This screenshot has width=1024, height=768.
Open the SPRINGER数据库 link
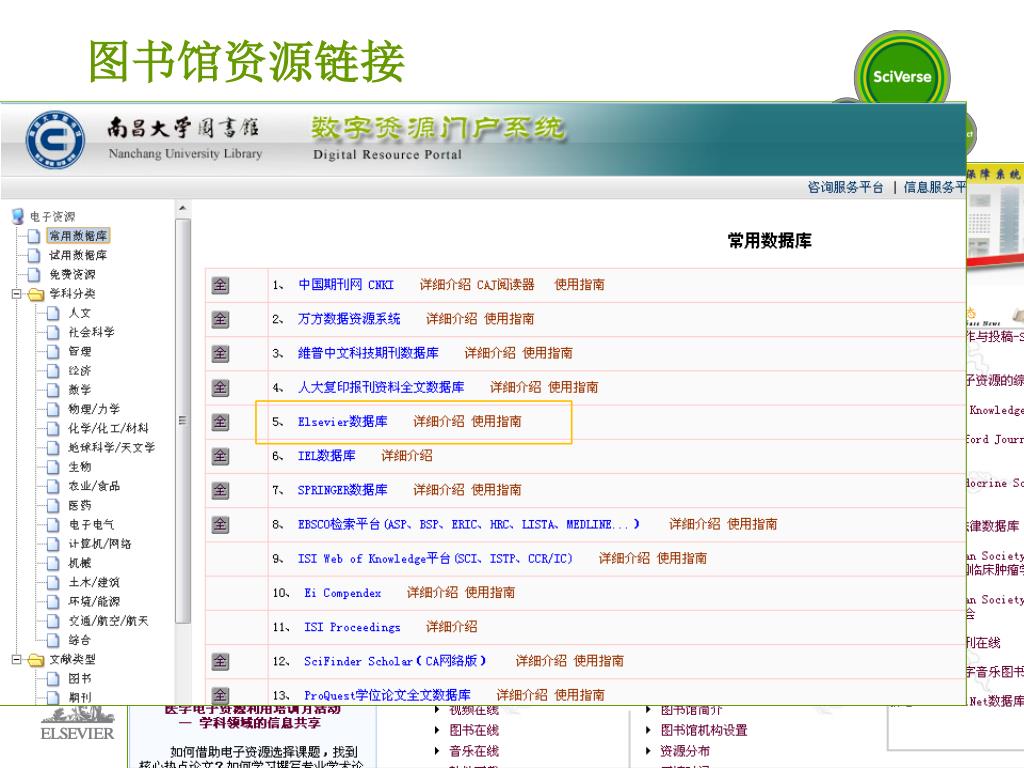[x=342, y=490]
